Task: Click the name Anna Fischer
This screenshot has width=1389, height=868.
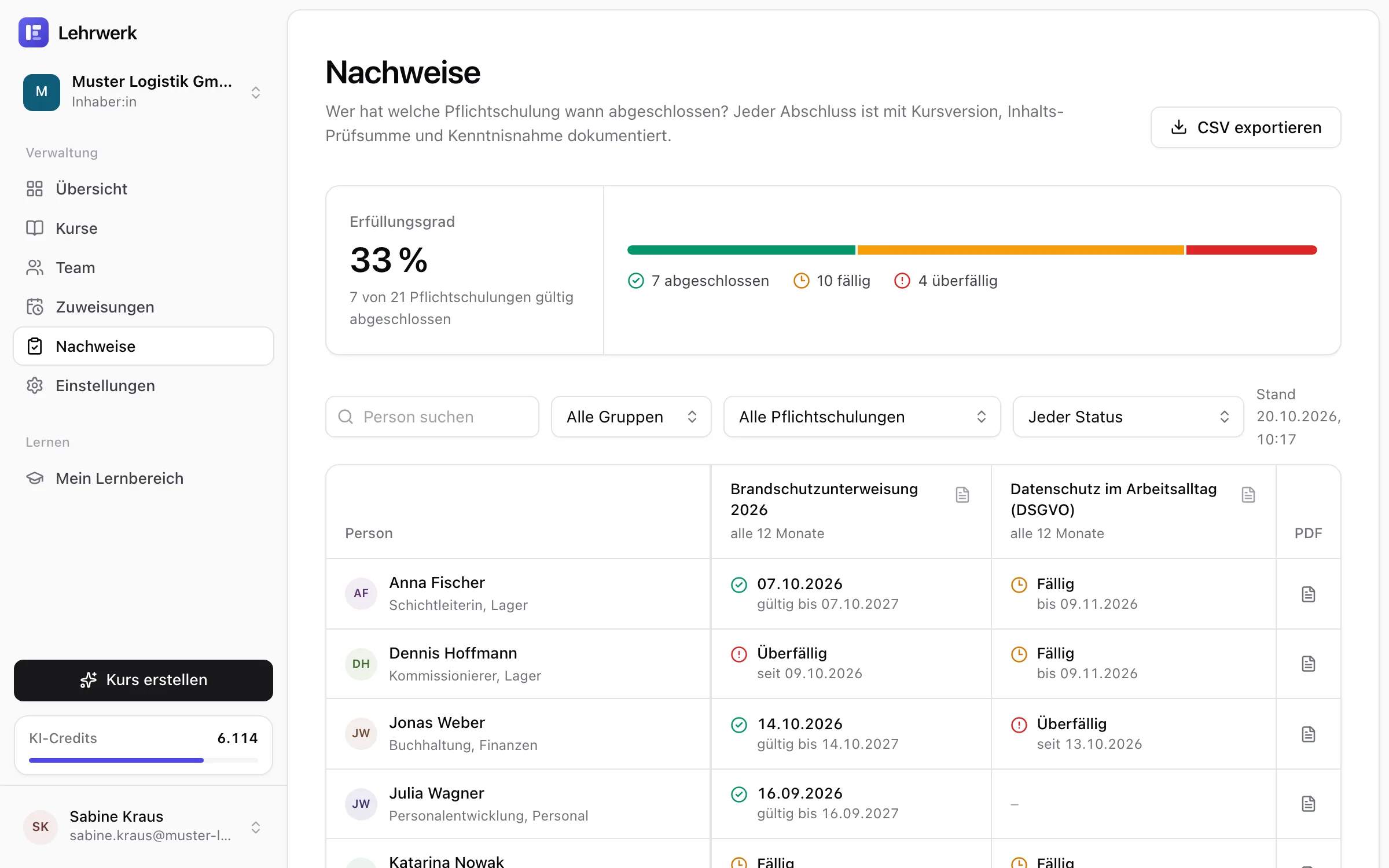Action: click(437, 583)
